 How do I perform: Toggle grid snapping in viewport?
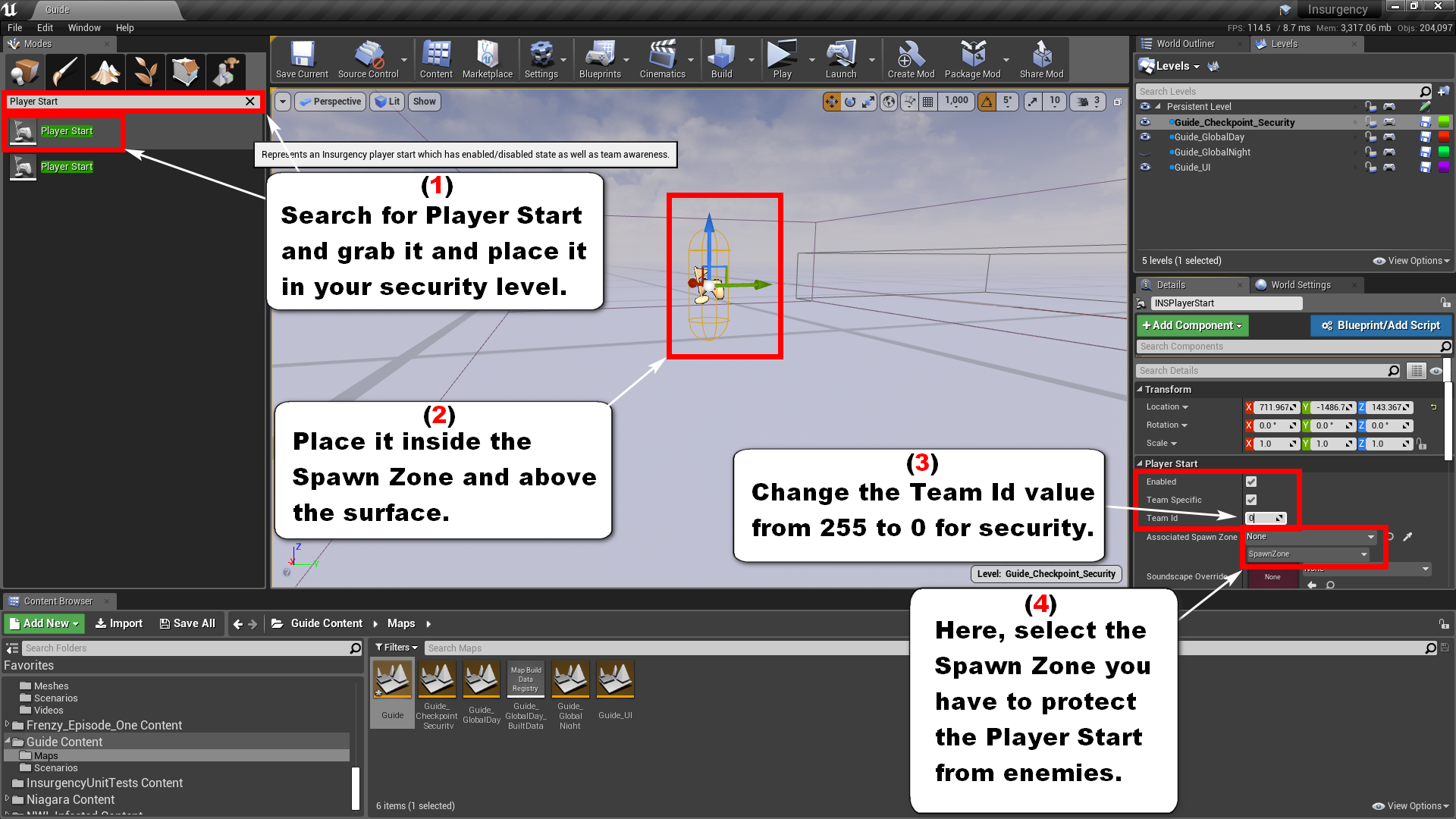tap(927, 102)
